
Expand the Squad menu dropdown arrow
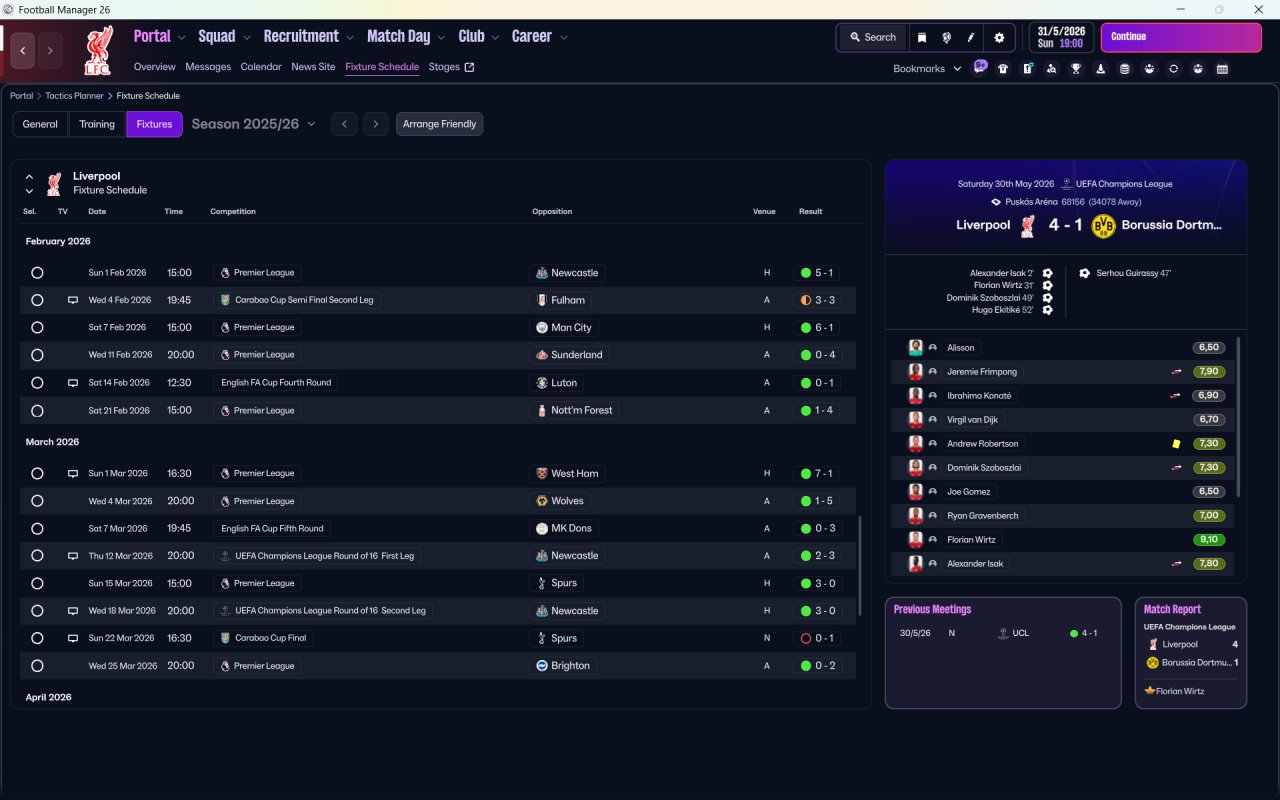pos(247,38)
